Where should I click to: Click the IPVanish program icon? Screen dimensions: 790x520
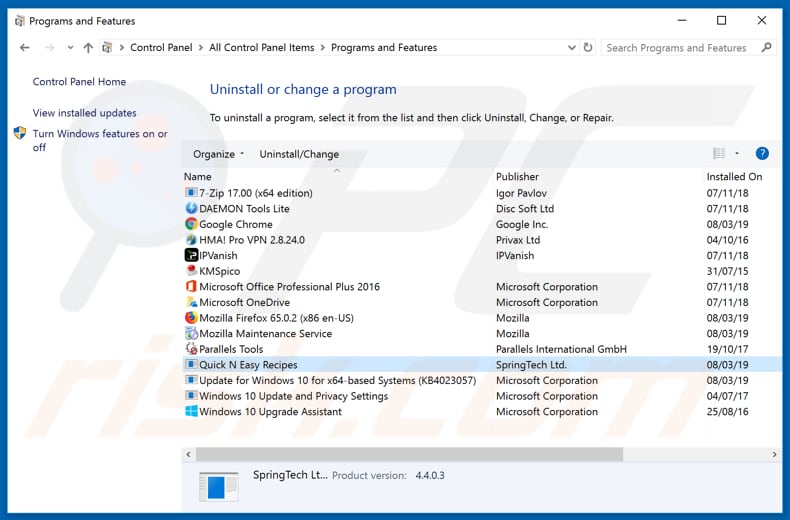(191, 255)
